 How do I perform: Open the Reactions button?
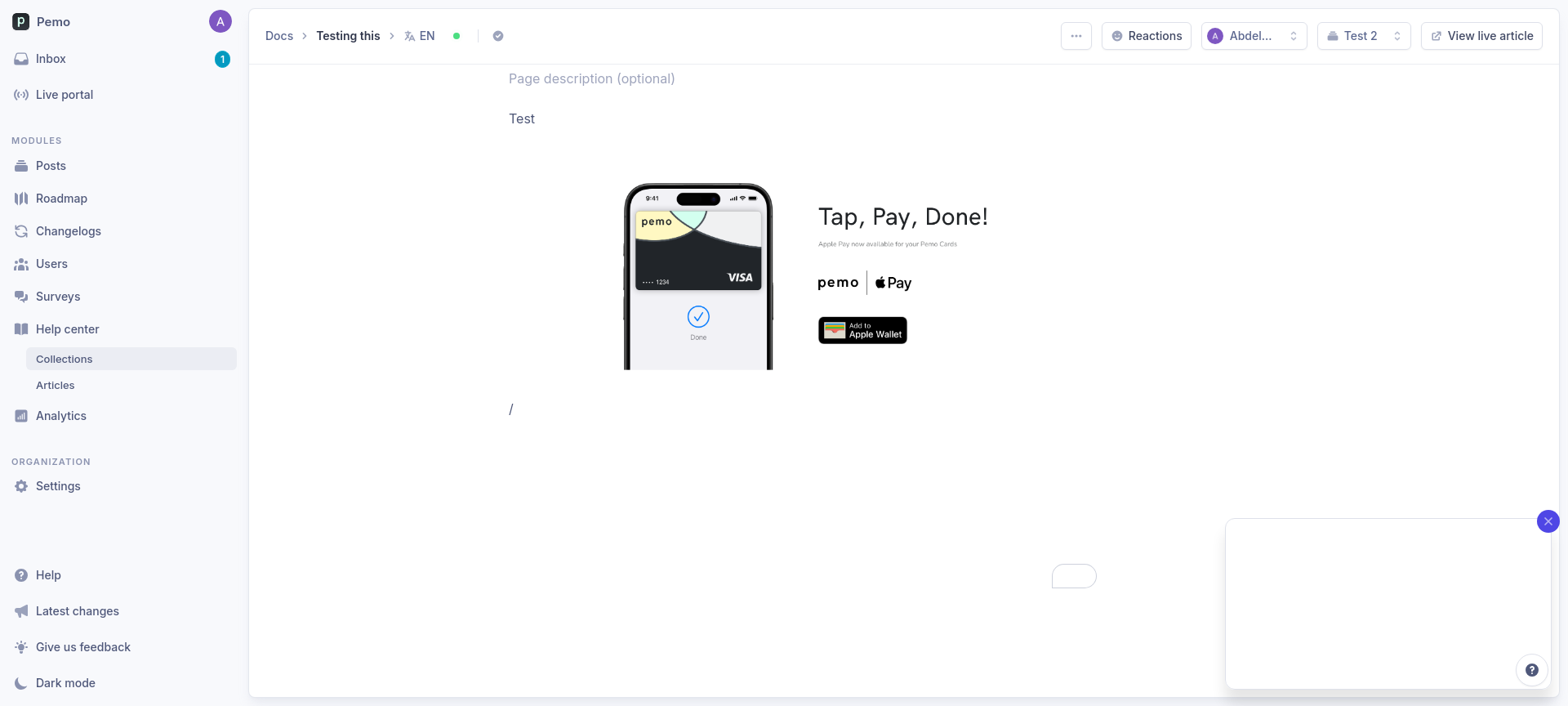click(x=1147, y=36)
